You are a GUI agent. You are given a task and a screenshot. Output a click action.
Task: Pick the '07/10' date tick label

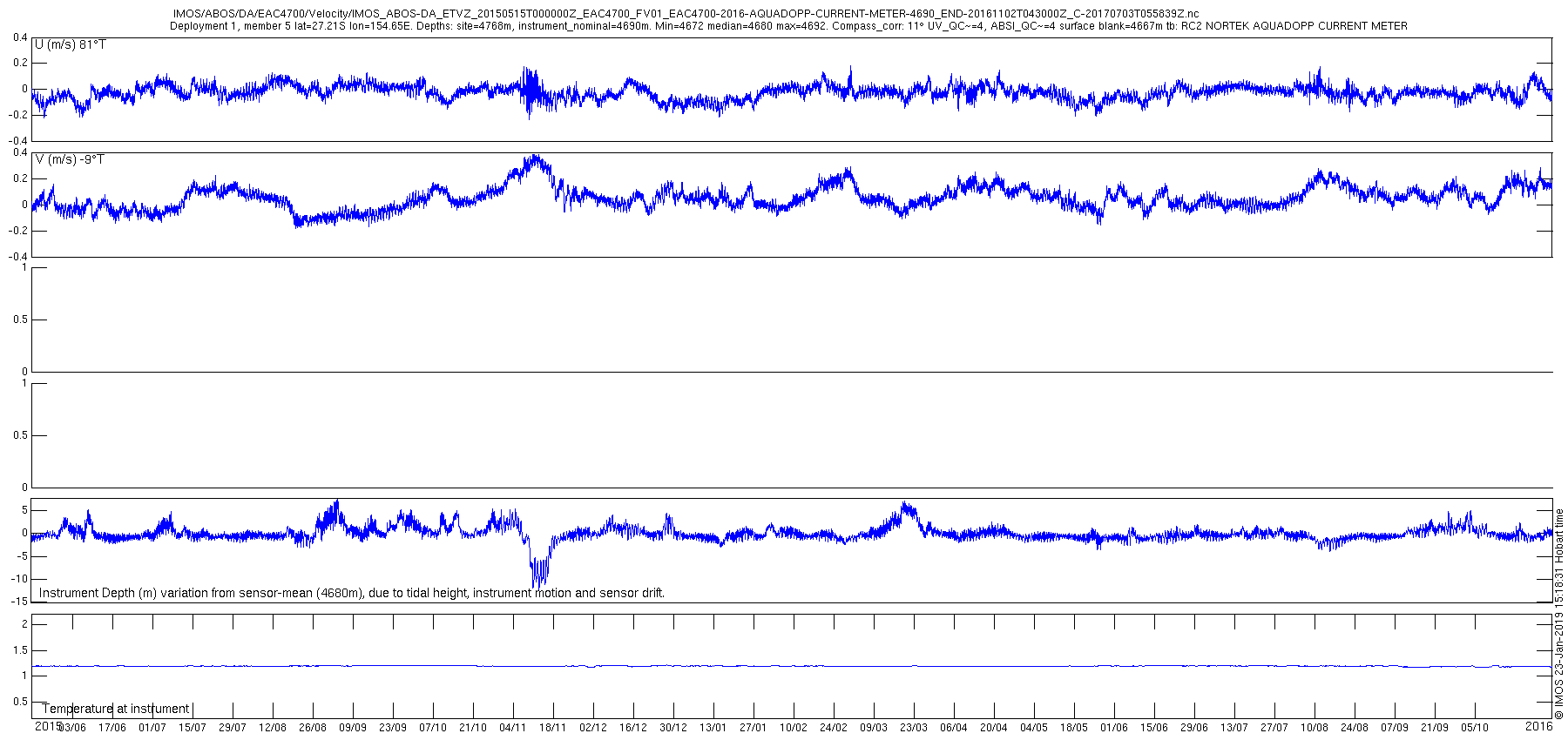pos(433,728)
